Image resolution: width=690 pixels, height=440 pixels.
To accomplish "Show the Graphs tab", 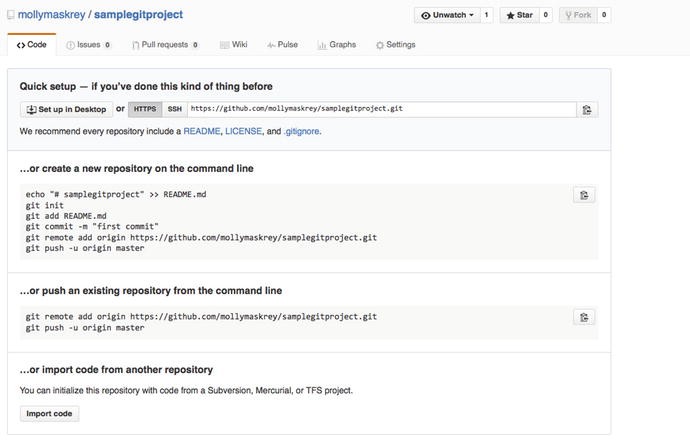I will (337, 45).
